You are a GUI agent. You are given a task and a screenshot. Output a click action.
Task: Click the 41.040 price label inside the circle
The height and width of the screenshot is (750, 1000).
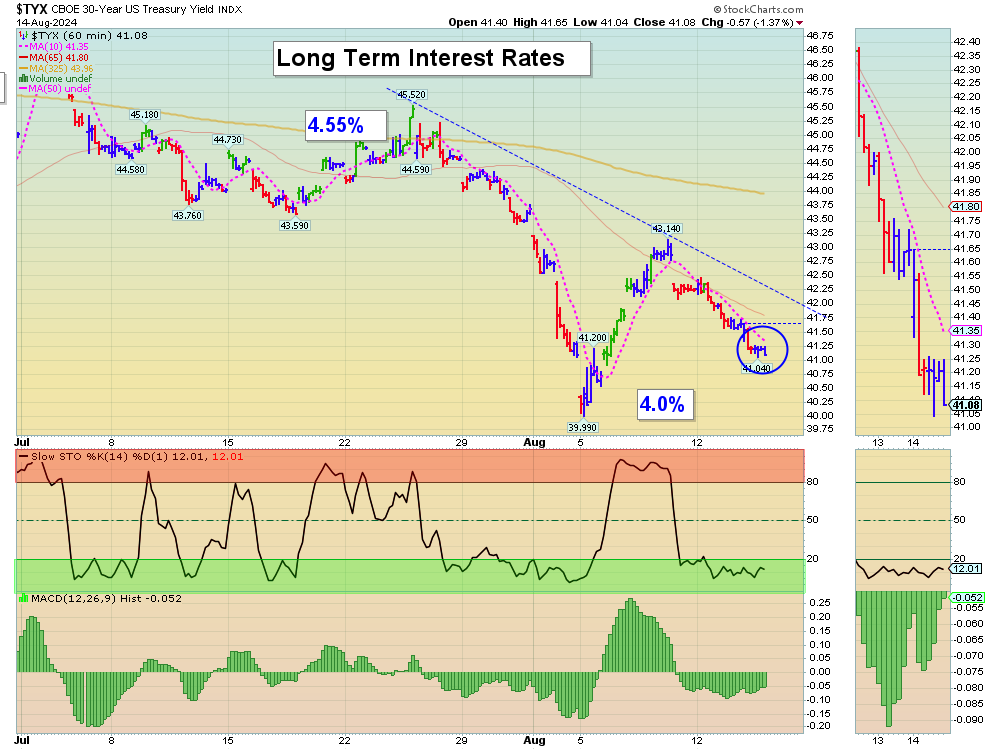click(756, 368)
